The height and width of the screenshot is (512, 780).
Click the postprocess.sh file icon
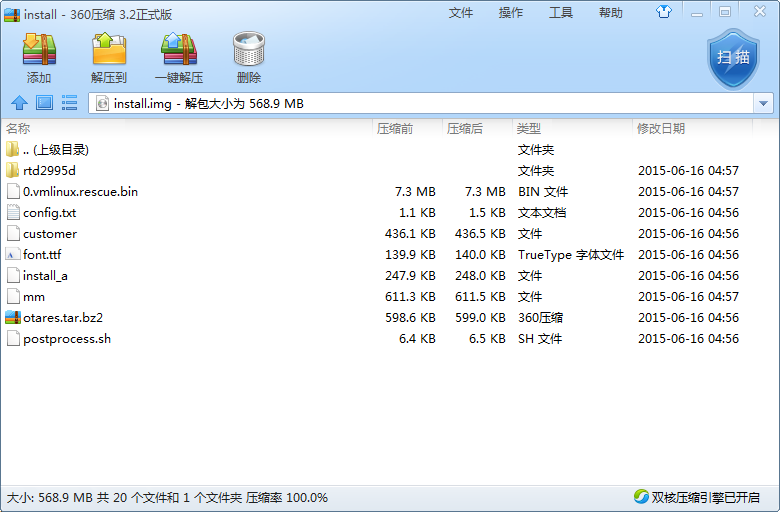(x=13, y=339)
